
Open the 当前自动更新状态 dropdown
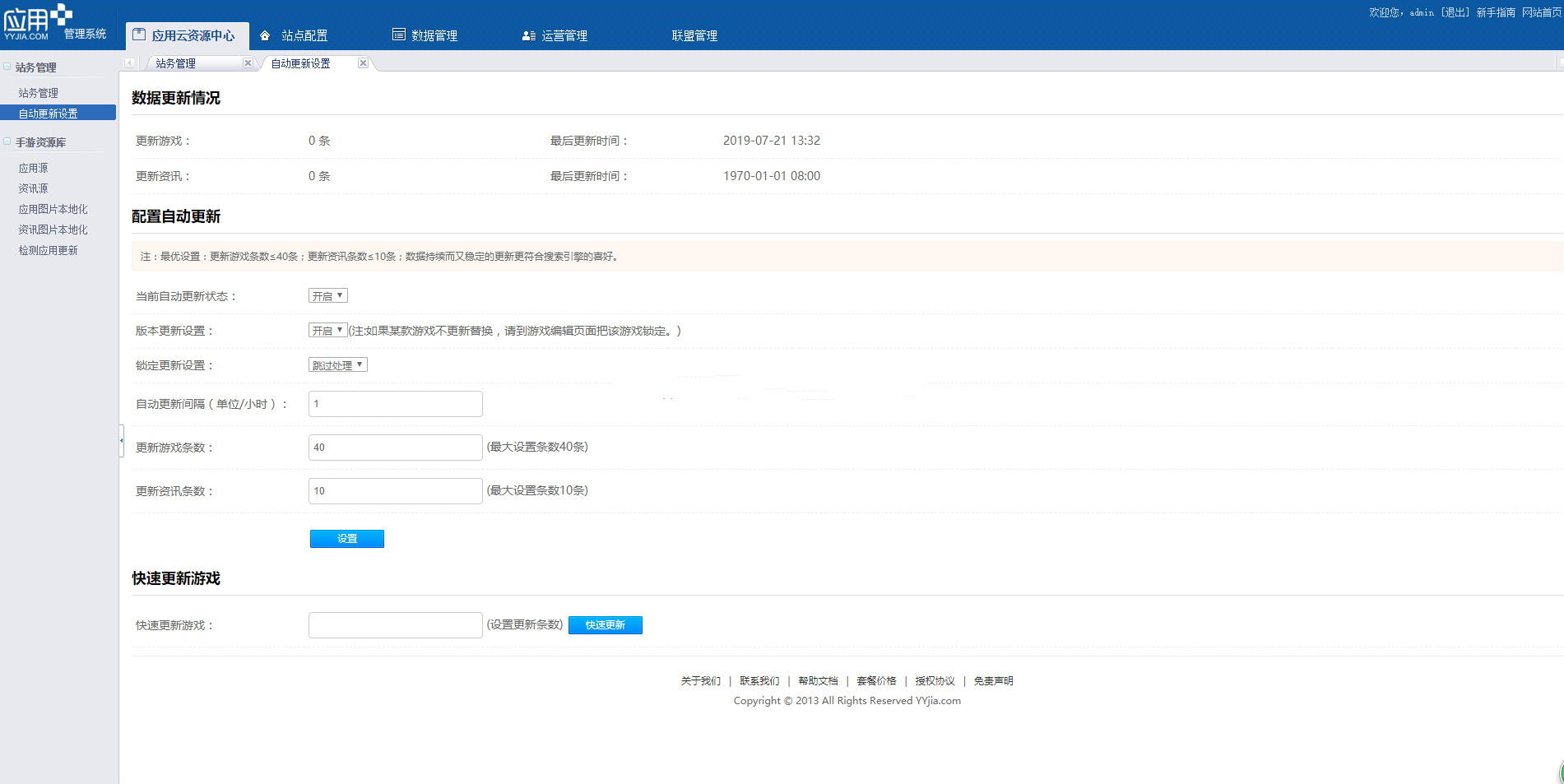[x=327, y=295]
